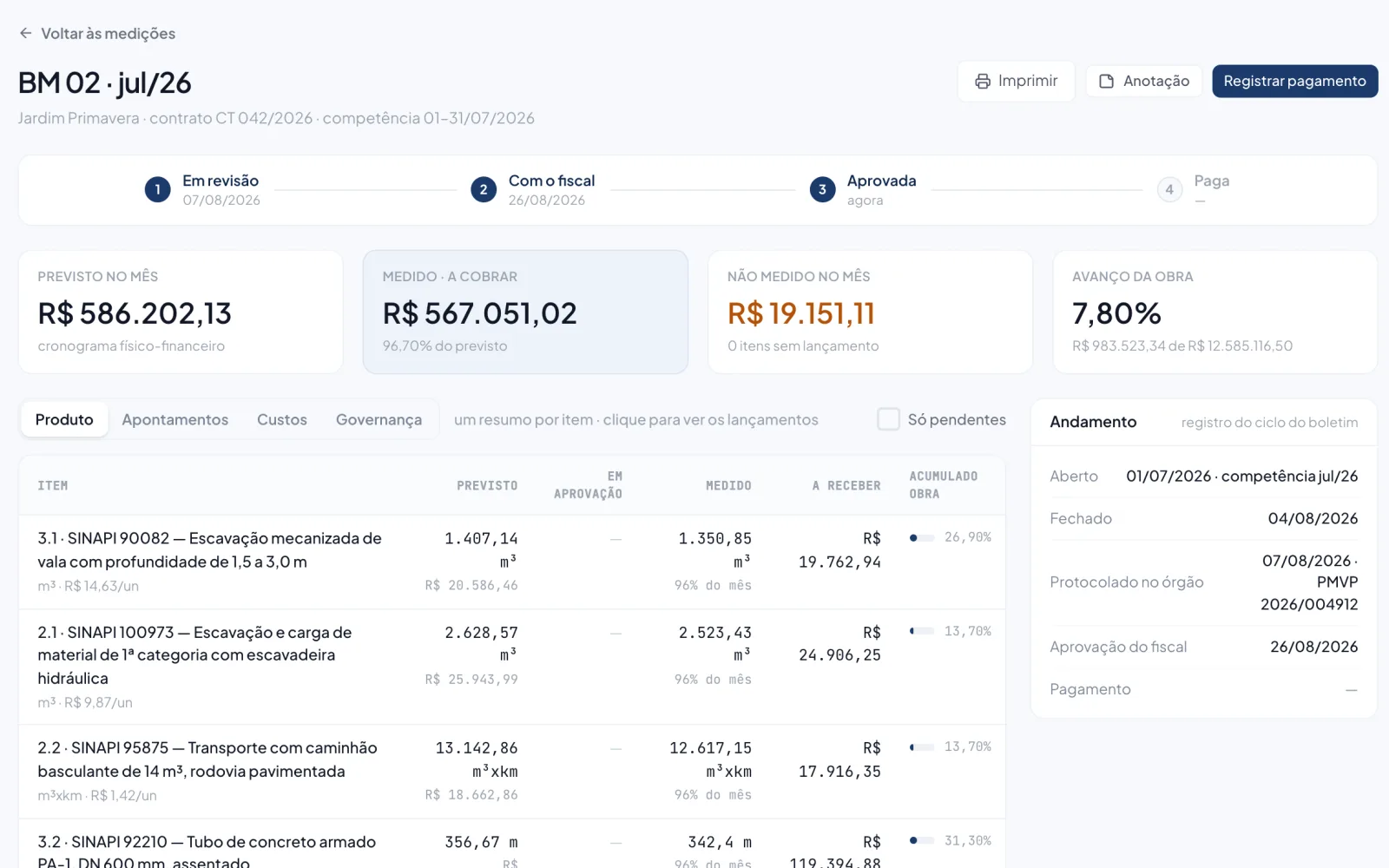Screen dimensions: 1389x868
Task: Click step 3 circle Aprovada
Action: 822,189
